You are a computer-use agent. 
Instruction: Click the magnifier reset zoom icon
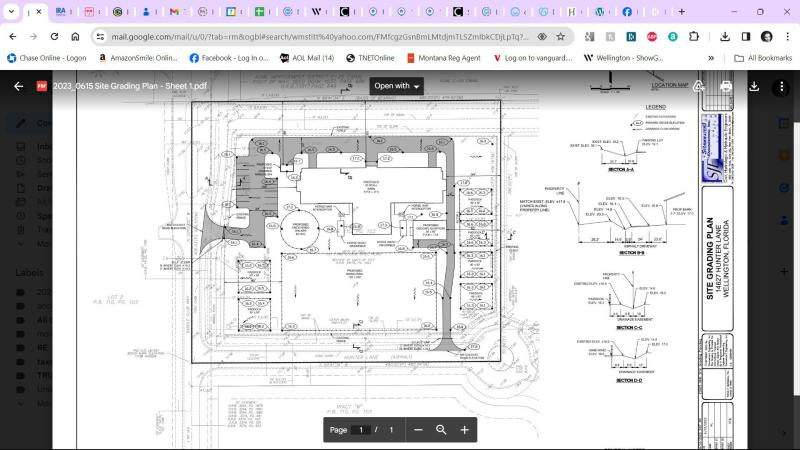pyautogui.click(x=441, y=429)
